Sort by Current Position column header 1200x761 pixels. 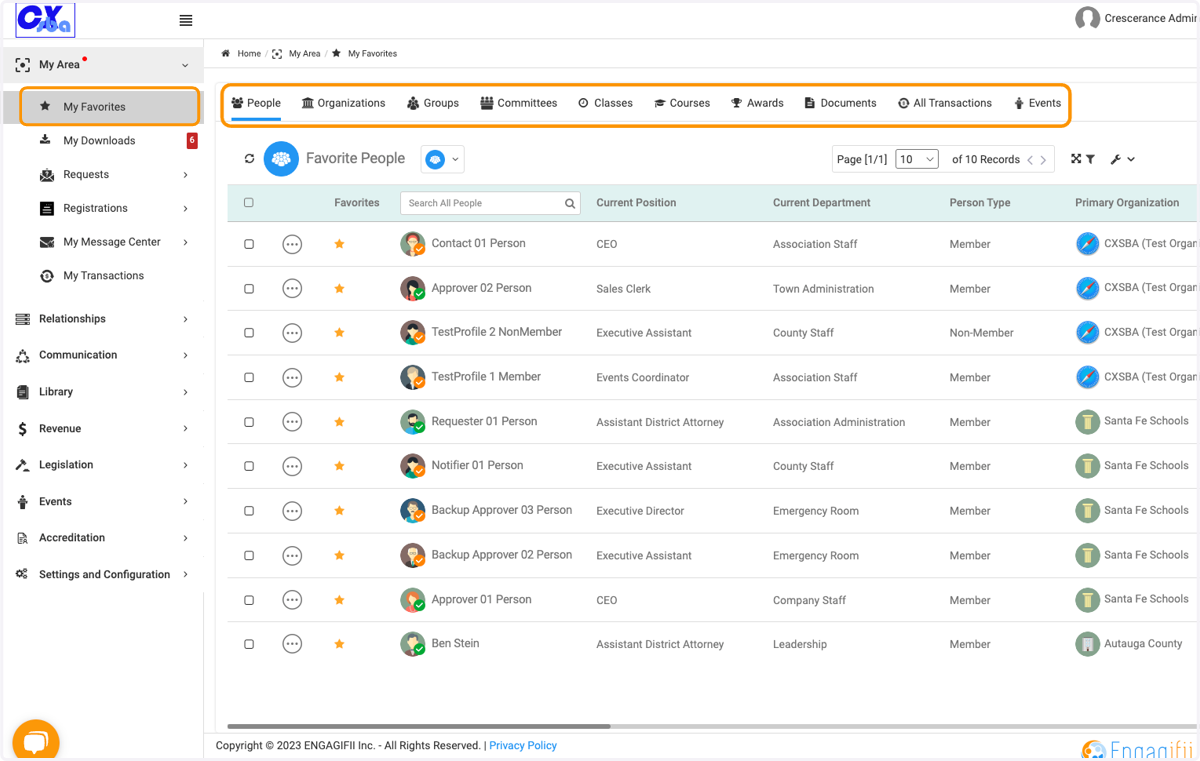point(636,203)
